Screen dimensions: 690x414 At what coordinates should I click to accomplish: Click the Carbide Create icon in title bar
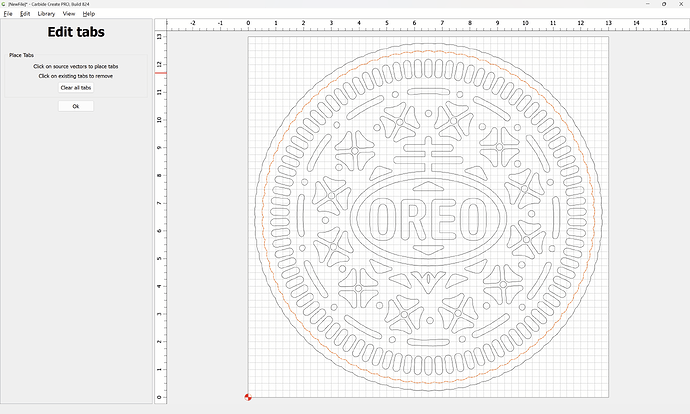[x=4, y=4]
